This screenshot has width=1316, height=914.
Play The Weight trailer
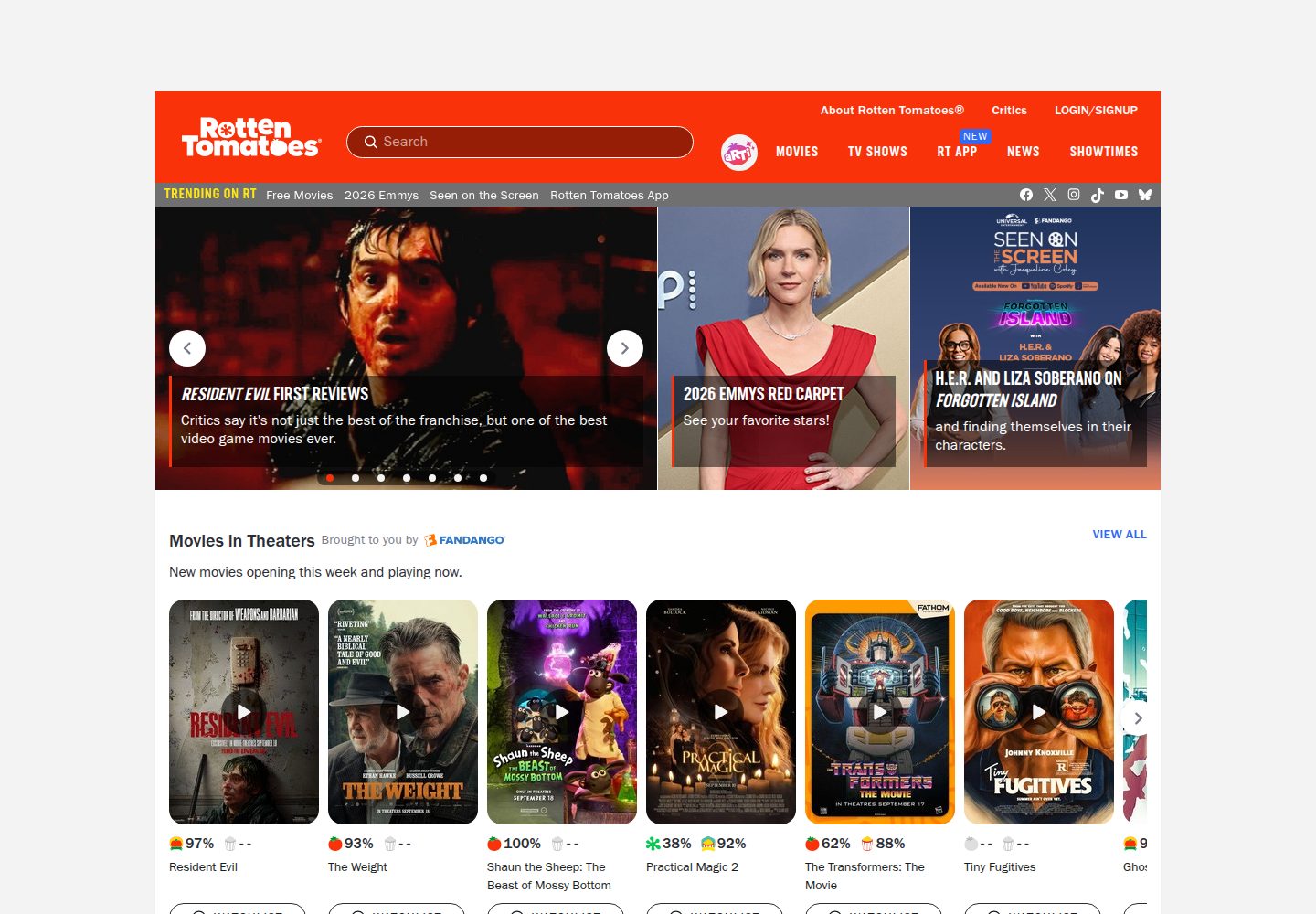(403, 712)
